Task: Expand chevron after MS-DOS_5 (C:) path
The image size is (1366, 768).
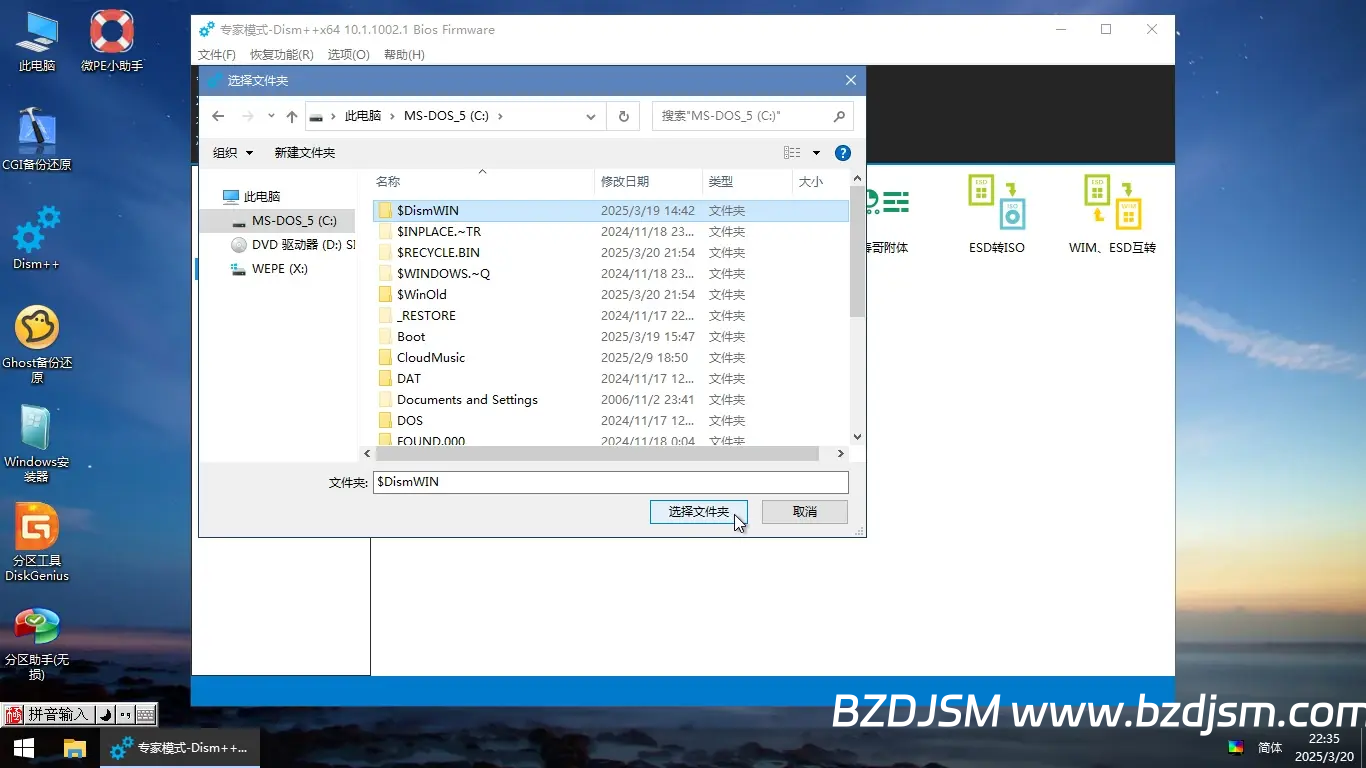Action: [500, 116]
